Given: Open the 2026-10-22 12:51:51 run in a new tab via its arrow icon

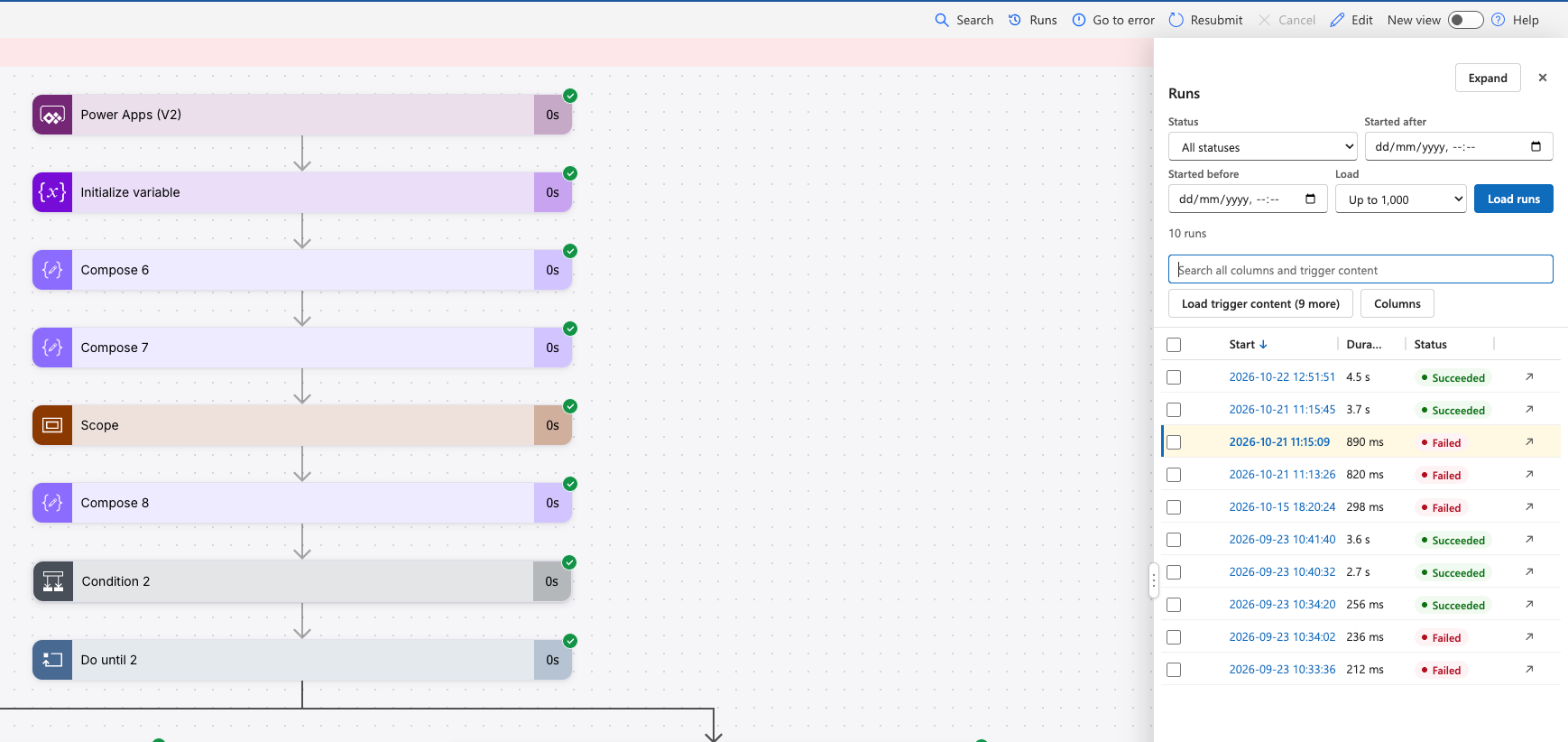Looking at the screenshot, I should (1529, 377).
